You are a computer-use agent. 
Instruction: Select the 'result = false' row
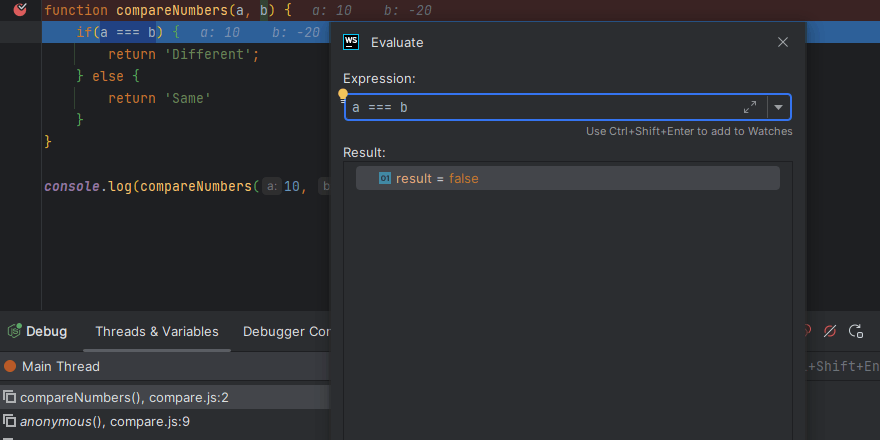pyautogui.click(x=567, y=178)
